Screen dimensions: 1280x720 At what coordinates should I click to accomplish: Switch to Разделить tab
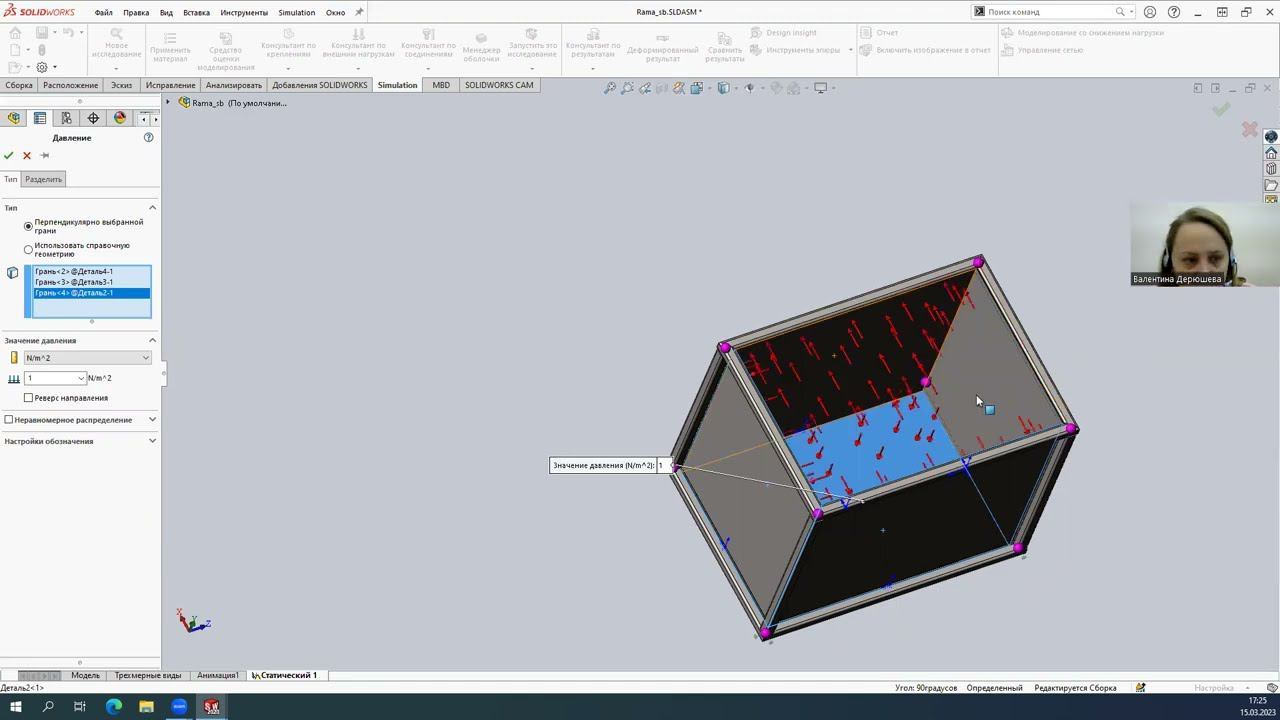[x=43, y=179]
